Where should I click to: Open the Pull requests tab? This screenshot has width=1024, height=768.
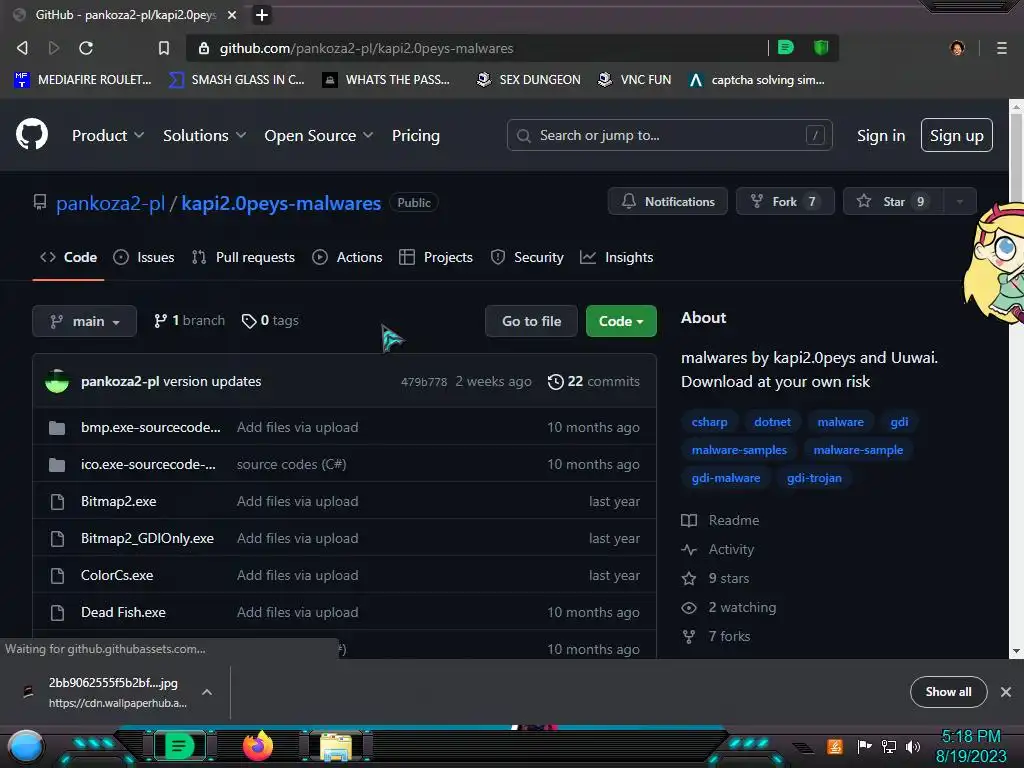point(243,257)
